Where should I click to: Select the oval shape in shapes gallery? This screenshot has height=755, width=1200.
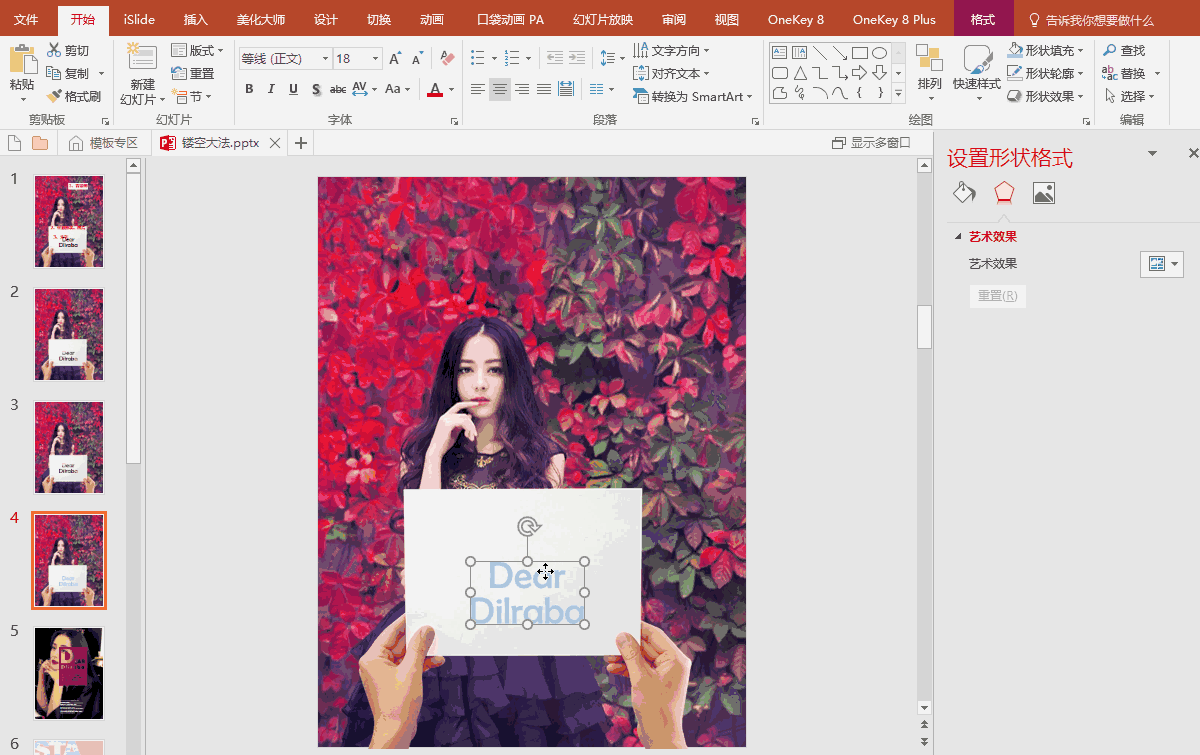coord(880,53)
